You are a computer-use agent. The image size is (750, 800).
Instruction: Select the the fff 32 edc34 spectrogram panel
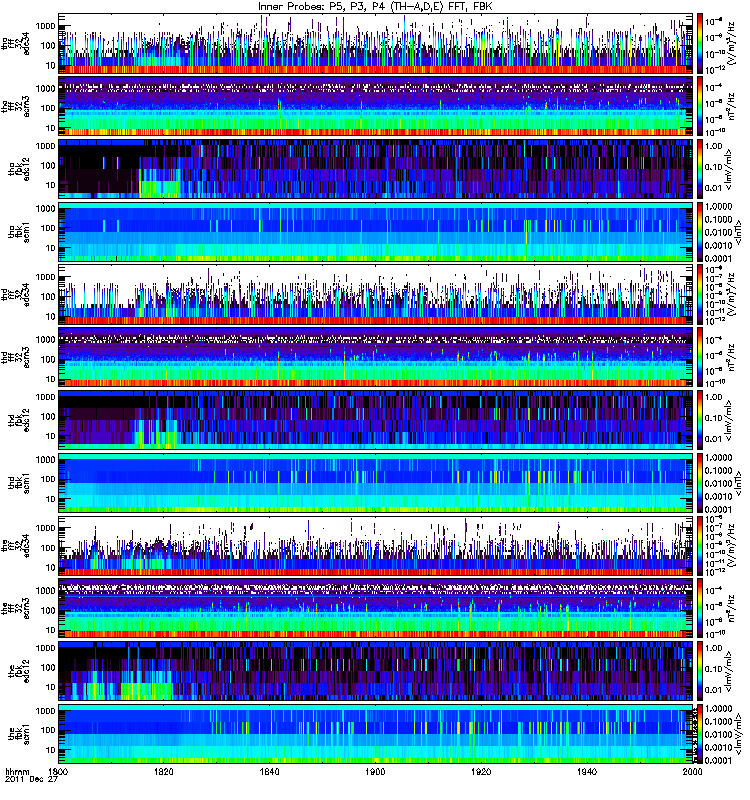point(376,545)
